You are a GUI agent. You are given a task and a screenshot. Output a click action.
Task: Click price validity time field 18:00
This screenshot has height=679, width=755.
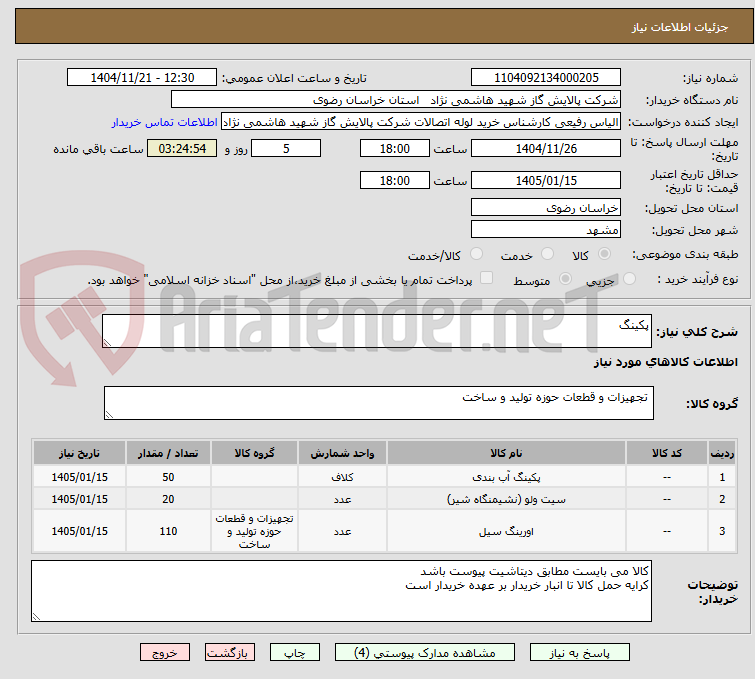coord(395,181)
